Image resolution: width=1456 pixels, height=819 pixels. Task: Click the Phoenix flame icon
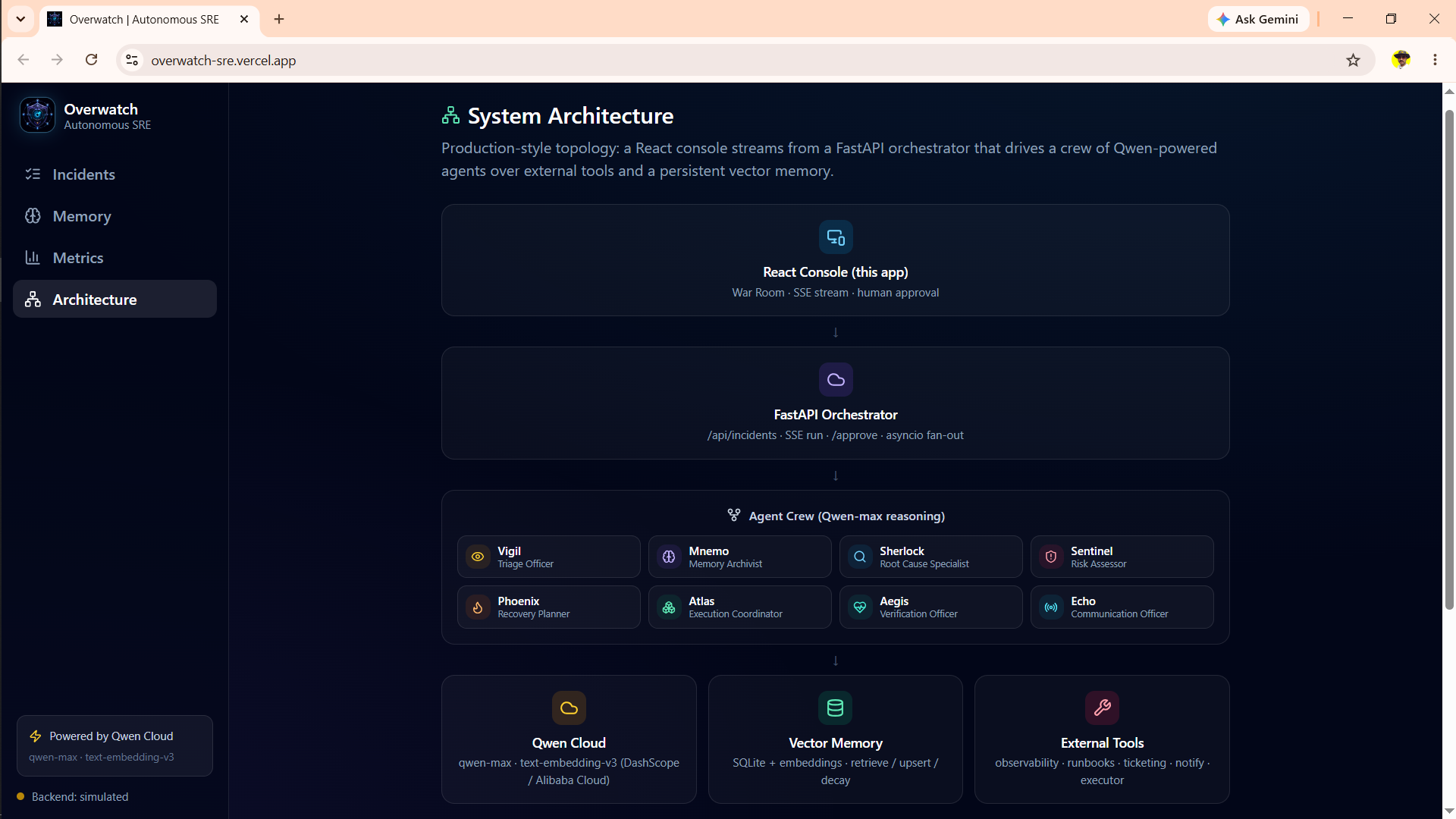[x=478, y=607]
